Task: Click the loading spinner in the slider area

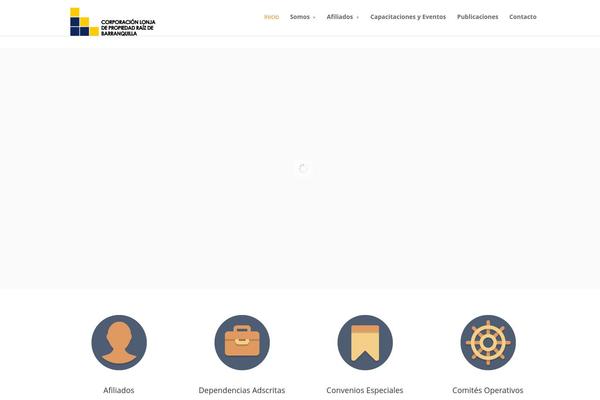Action: [x=303, y=168]
